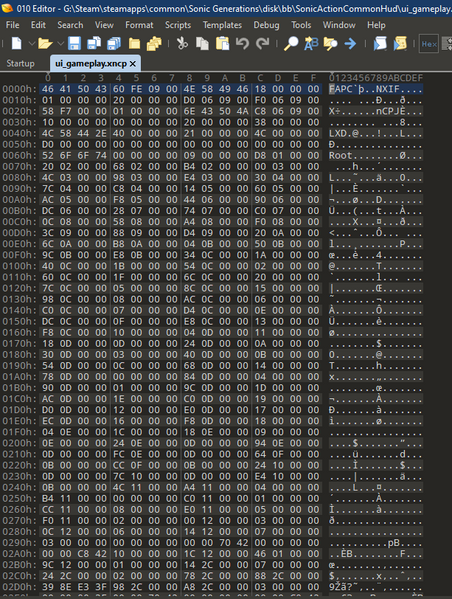Image resolution: width=452 pixels, height=599 pixels.
Task: Click ASCII text 'Root' in row 0060h
Action: (340, 155)
